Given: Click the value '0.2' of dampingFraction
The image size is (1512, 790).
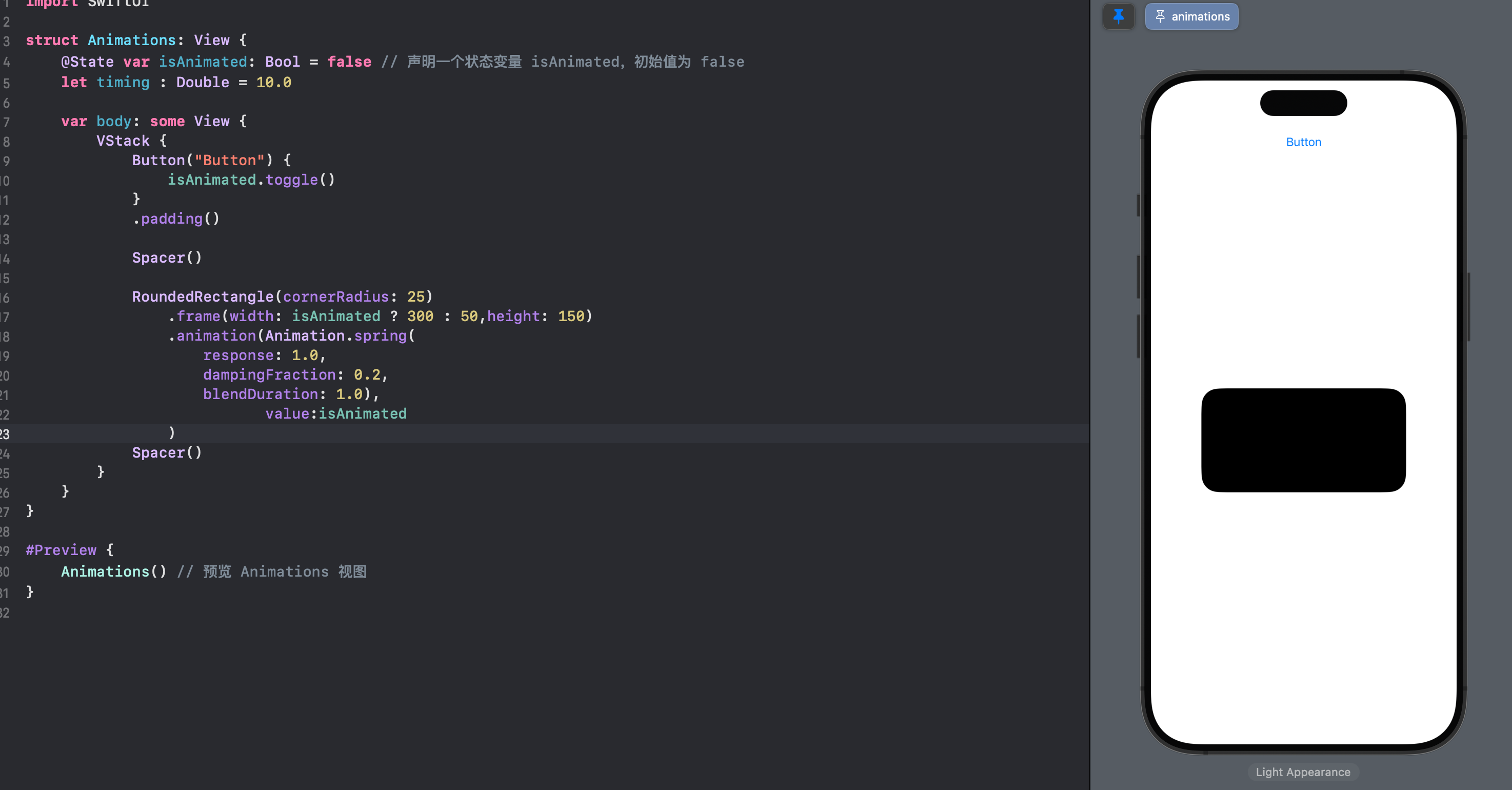Looking at the screenshot, I should click(x=367, y=374).
